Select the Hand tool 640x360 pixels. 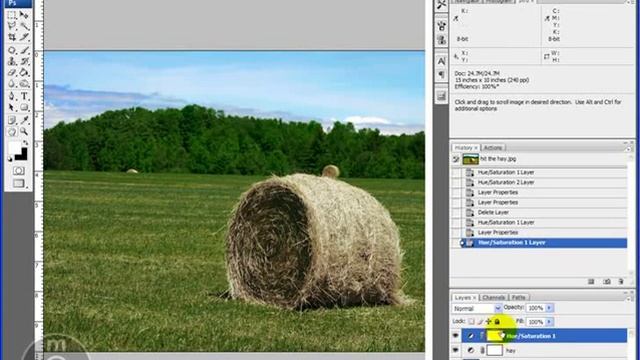(12, 131)
